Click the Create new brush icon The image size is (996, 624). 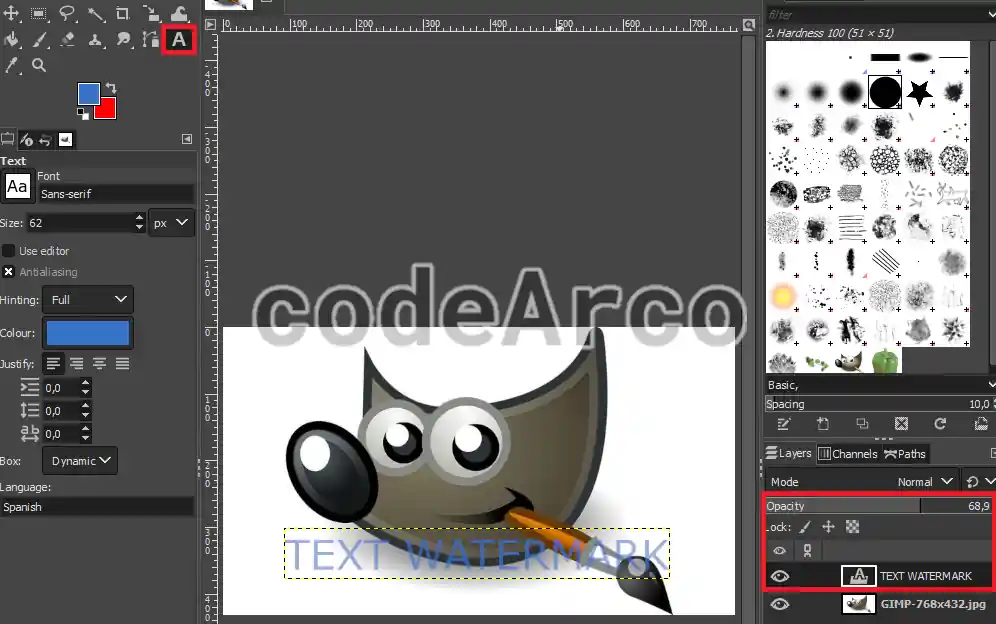tap(823, 424)
